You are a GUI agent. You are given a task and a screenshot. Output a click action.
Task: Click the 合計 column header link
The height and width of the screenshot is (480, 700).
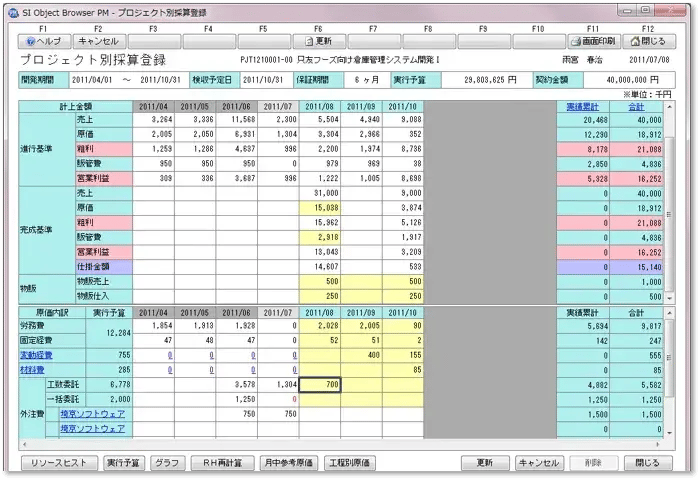pos(636,104)
